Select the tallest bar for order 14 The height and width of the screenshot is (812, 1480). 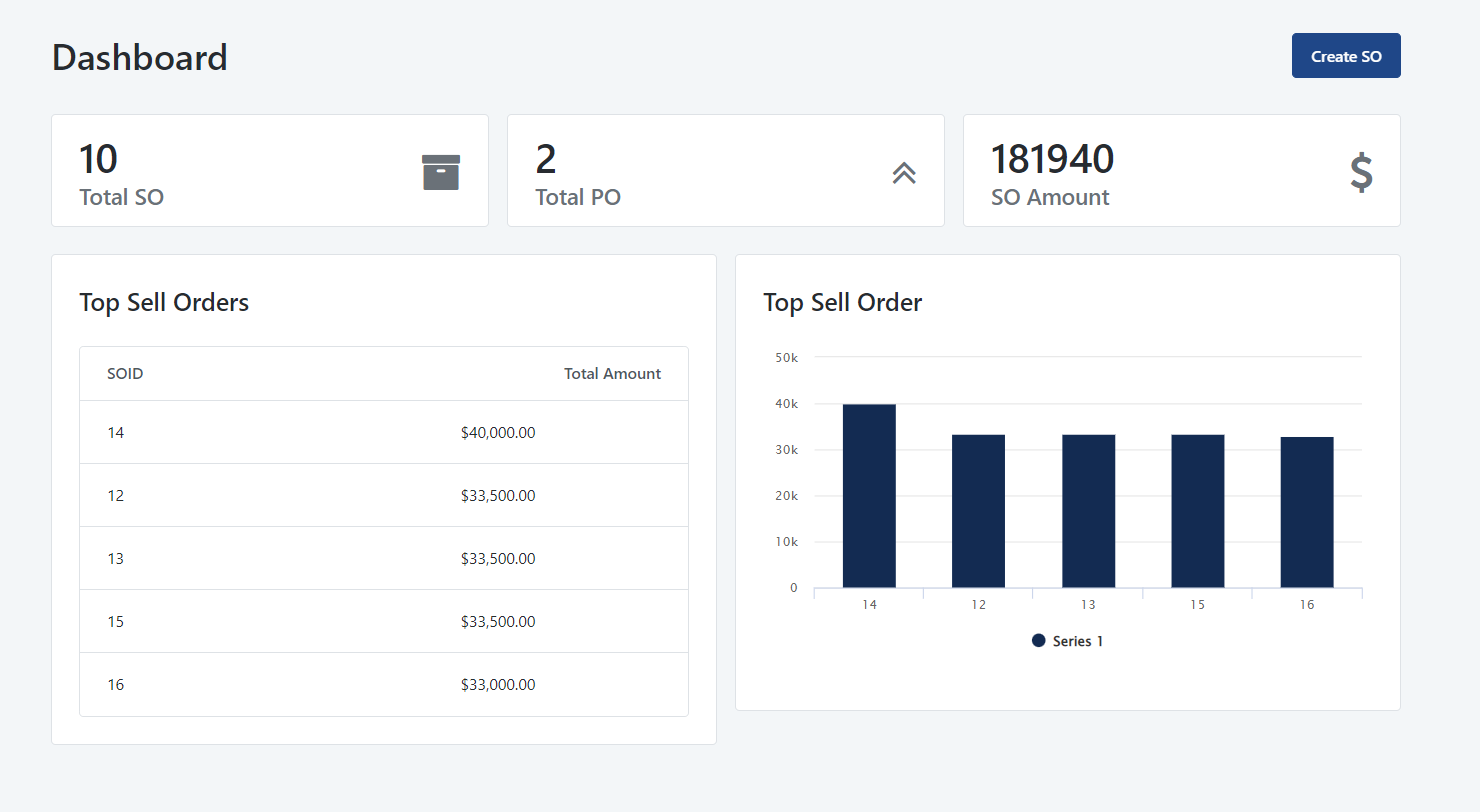[869, 495]
